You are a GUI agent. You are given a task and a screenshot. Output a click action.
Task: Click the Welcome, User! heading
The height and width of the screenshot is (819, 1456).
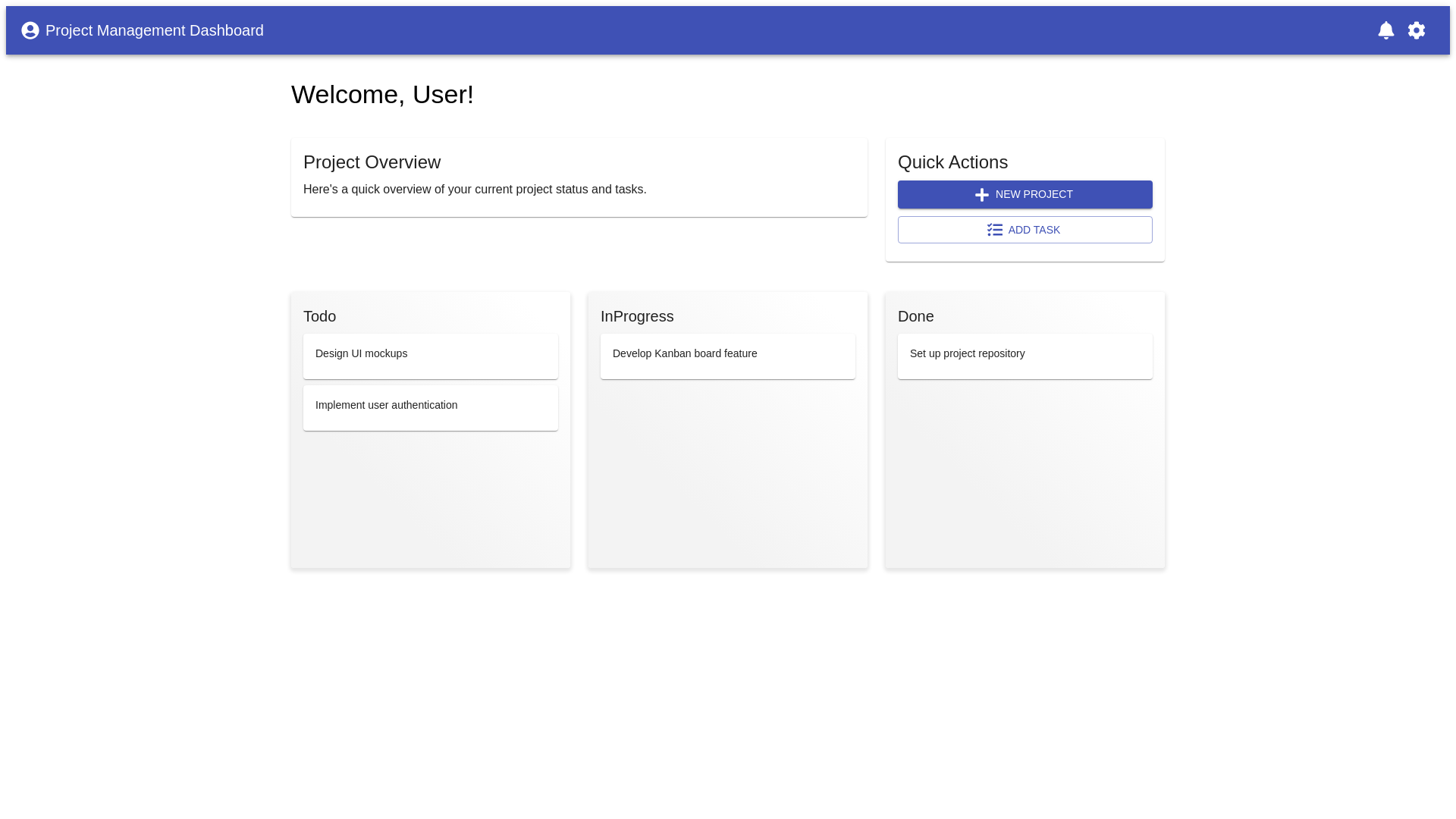pos(382,95)
